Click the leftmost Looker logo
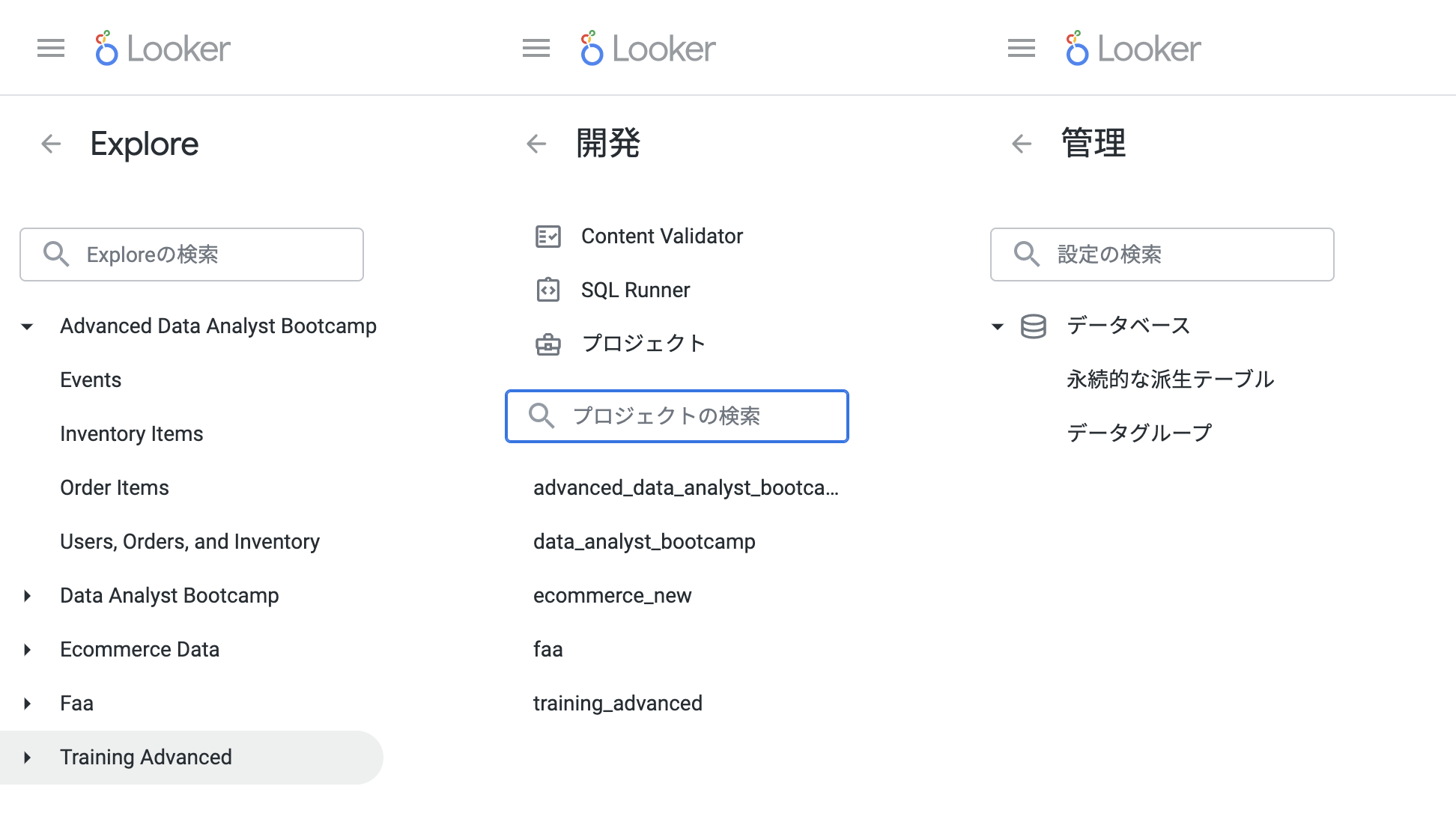This screenshot has height=813, width=1456. 161,47
